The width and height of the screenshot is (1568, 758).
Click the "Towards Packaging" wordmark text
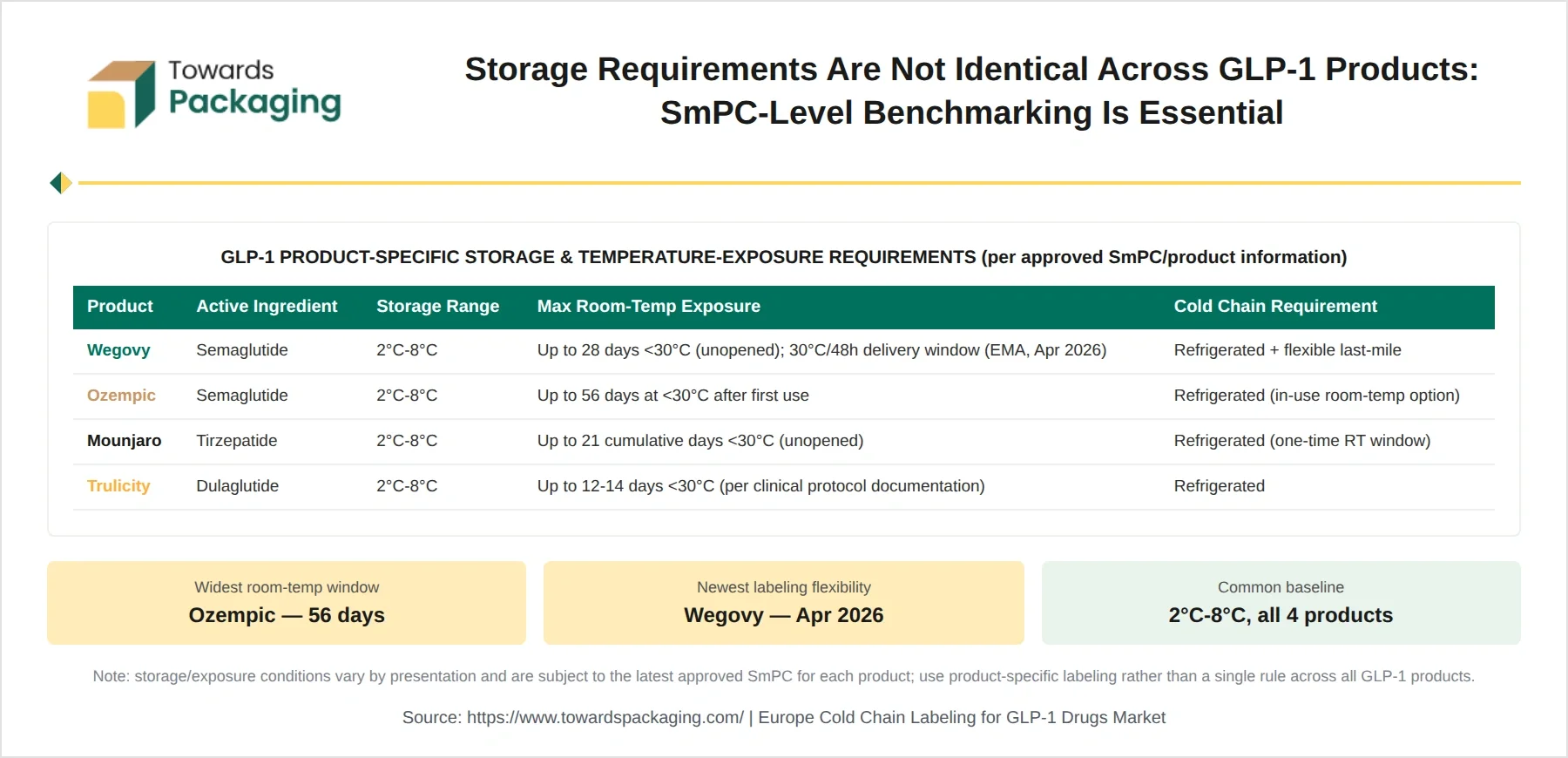[254, 89]
